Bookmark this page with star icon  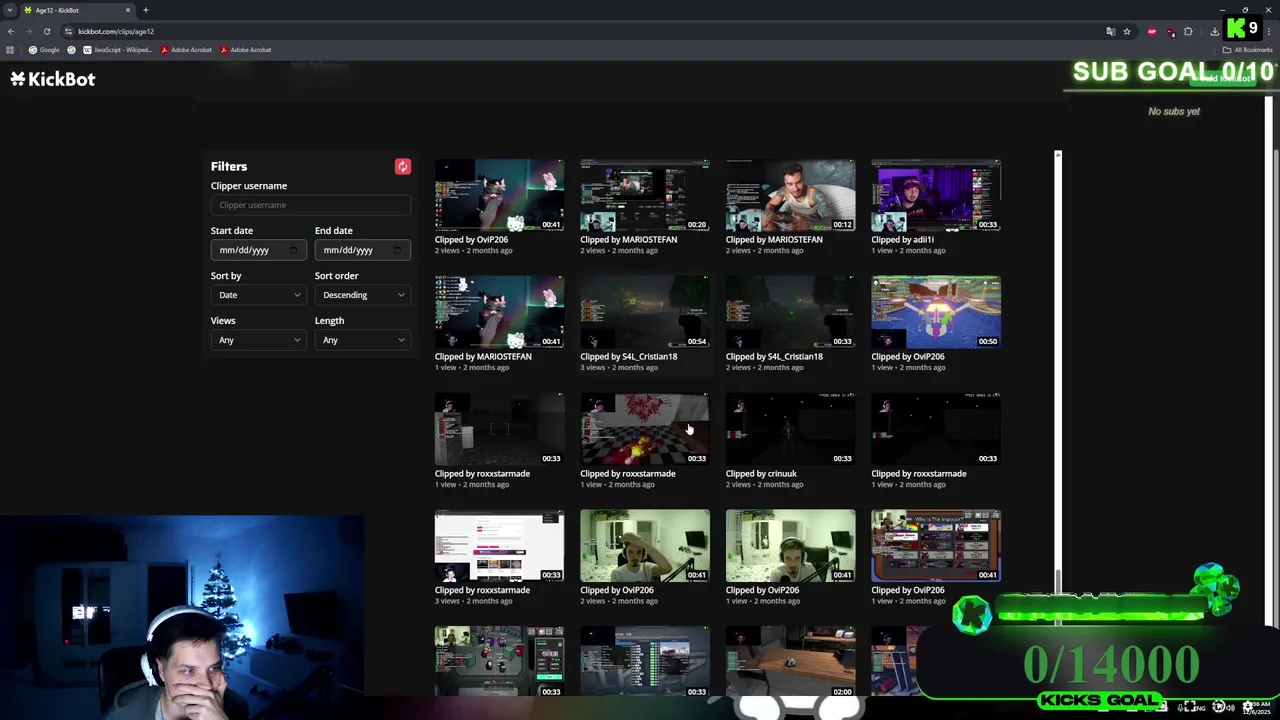point(1126,31)
